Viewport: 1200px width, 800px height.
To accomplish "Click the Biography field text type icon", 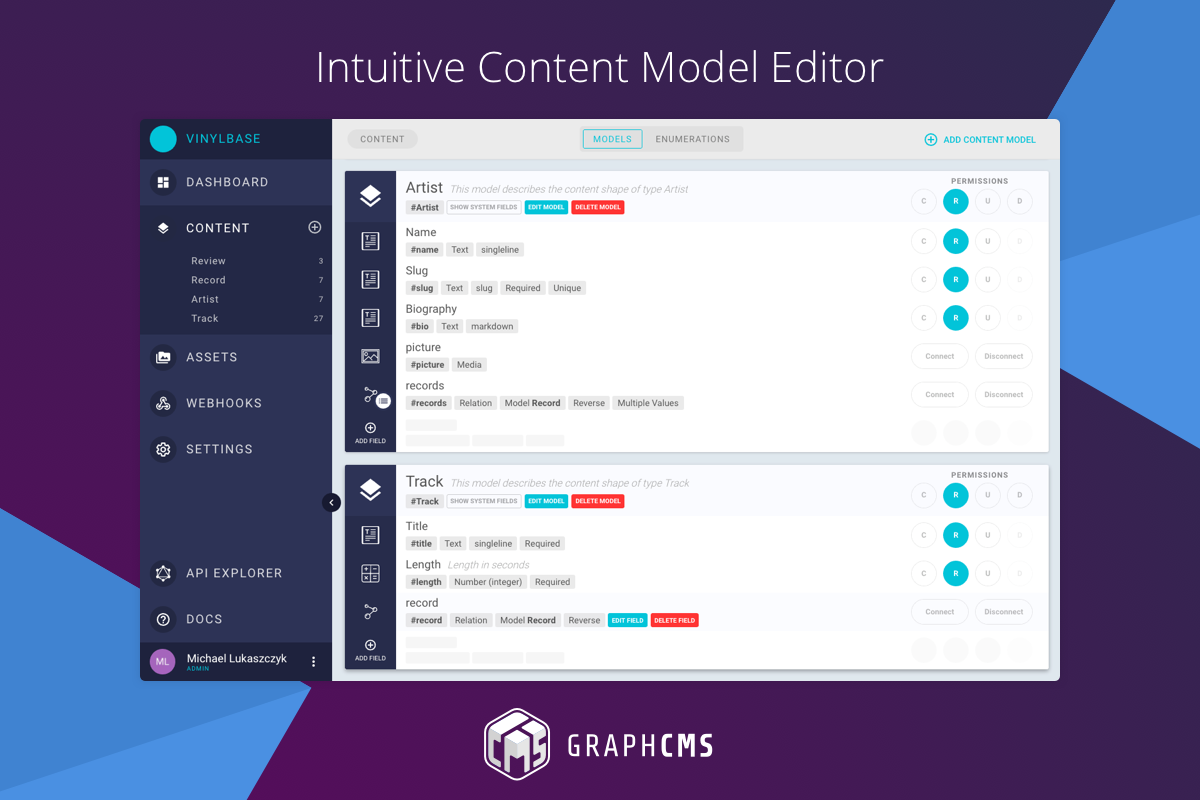I will coord(370,318).
